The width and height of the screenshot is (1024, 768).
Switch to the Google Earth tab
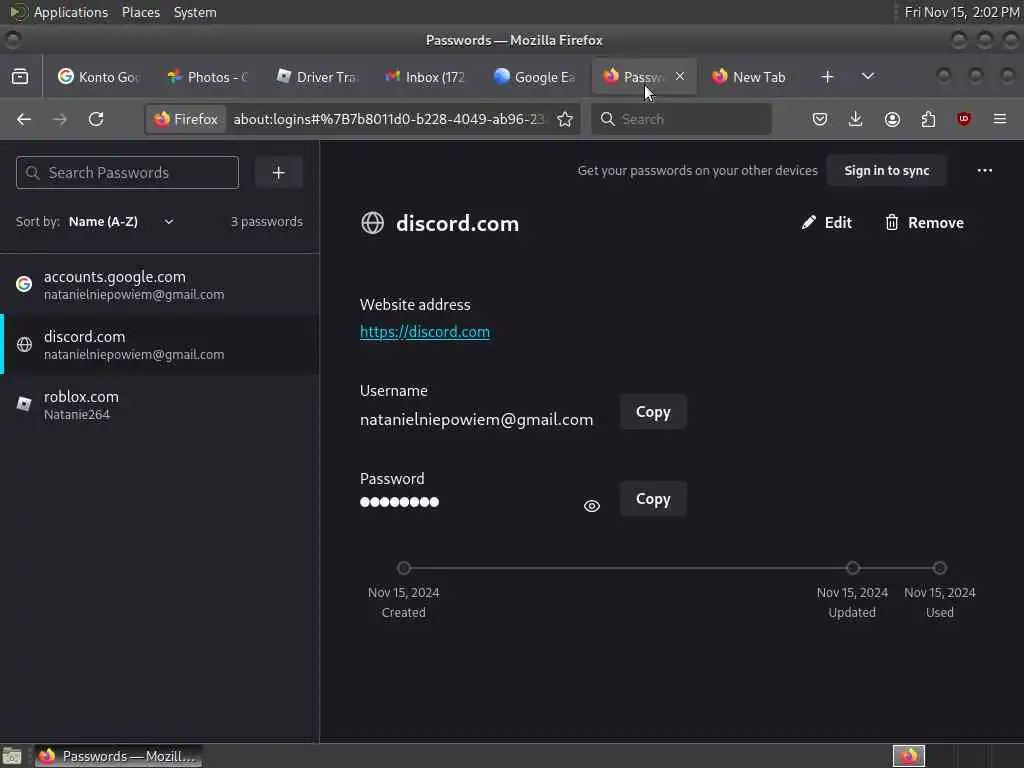click(534, 77)
